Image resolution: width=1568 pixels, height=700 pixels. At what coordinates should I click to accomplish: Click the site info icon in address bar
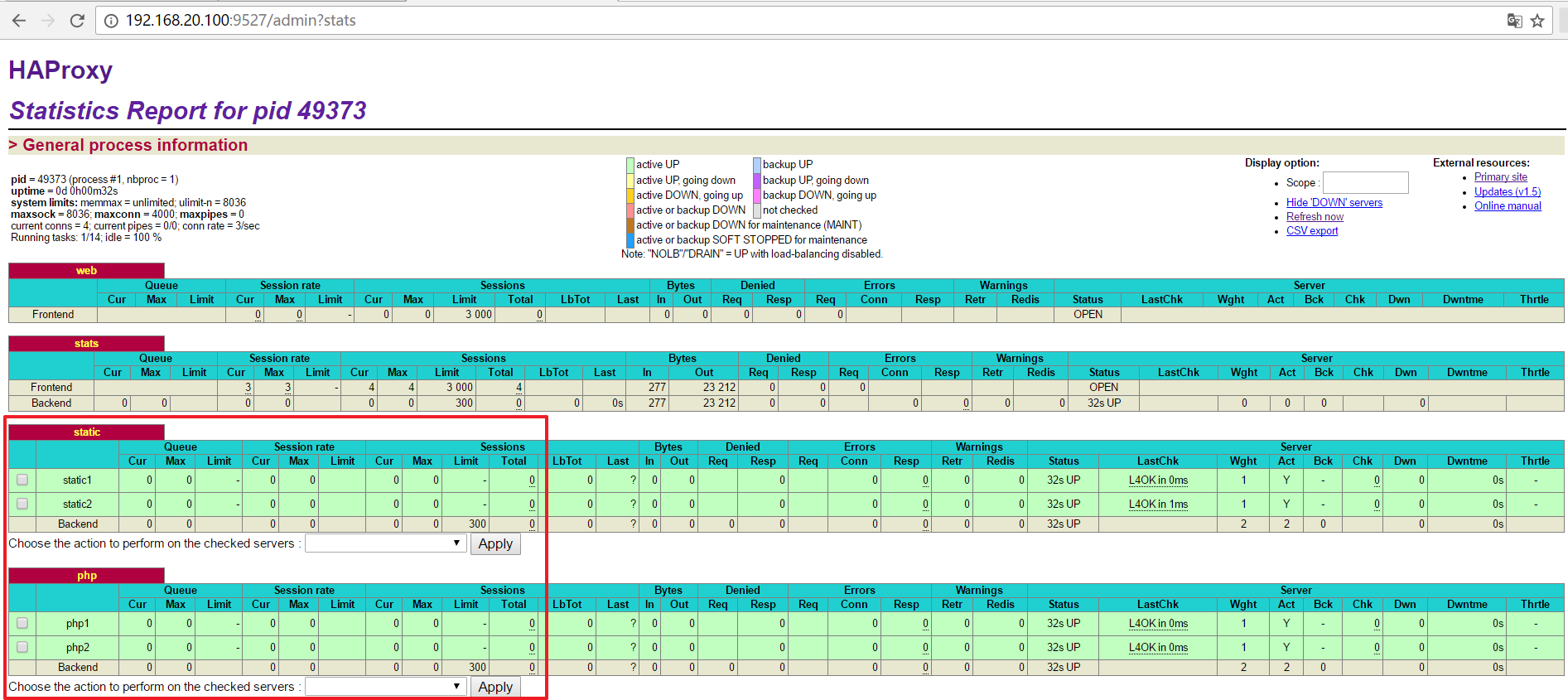(111, 21)
